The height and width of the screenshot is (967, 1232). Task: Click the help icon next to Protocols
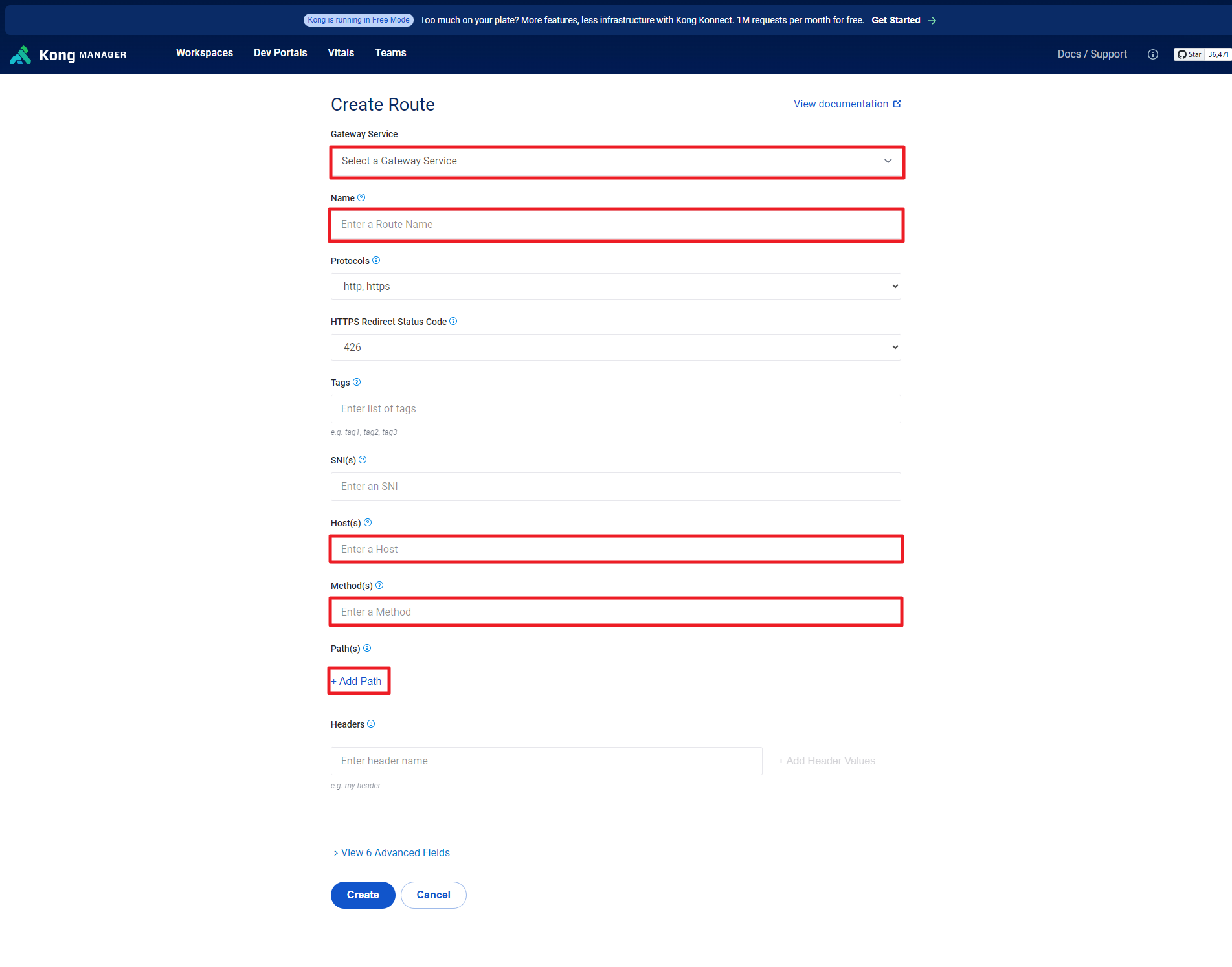376,261
